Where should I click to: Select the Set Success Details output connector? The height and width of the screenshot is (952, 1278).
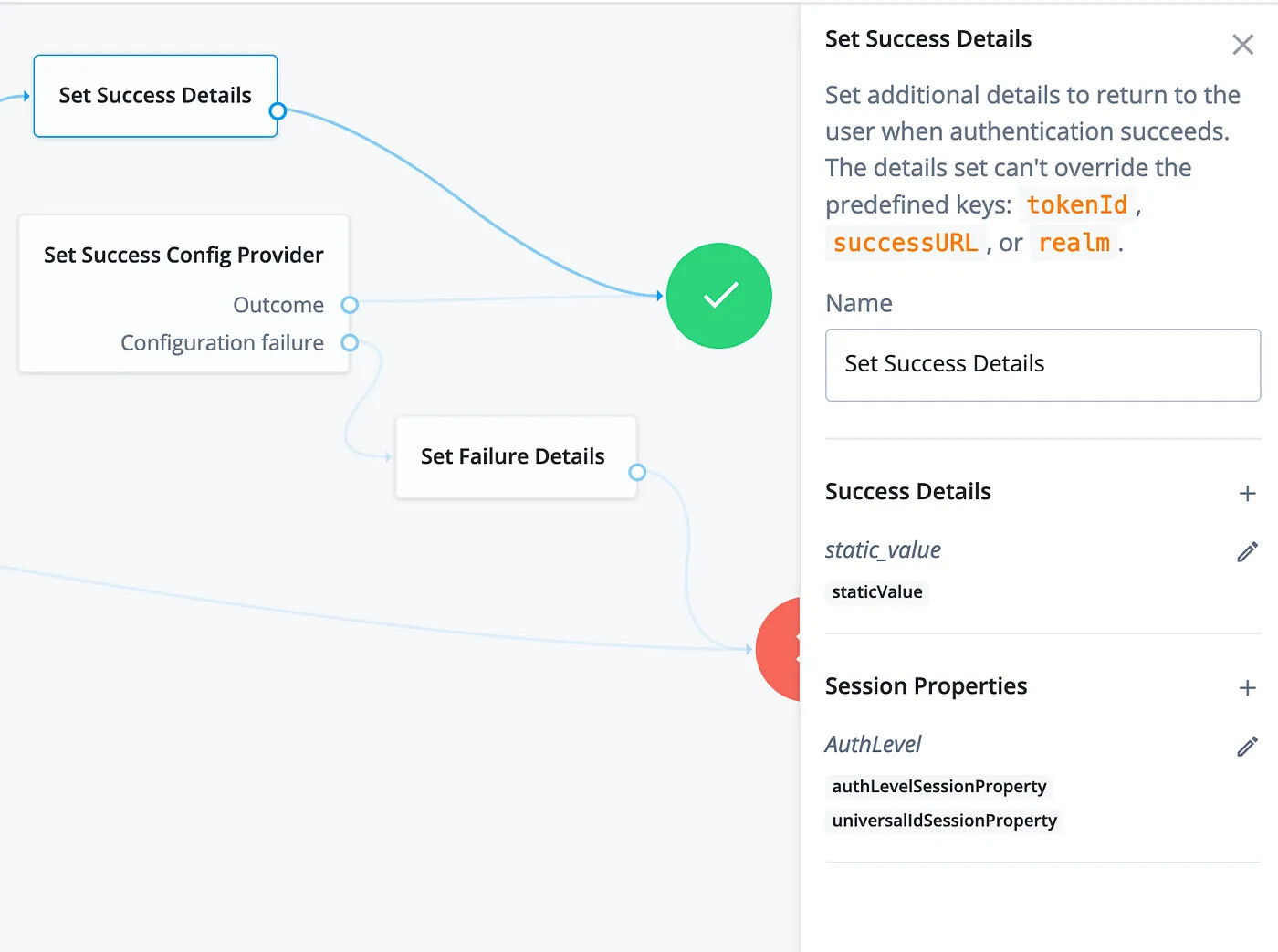tap(278, 111)
